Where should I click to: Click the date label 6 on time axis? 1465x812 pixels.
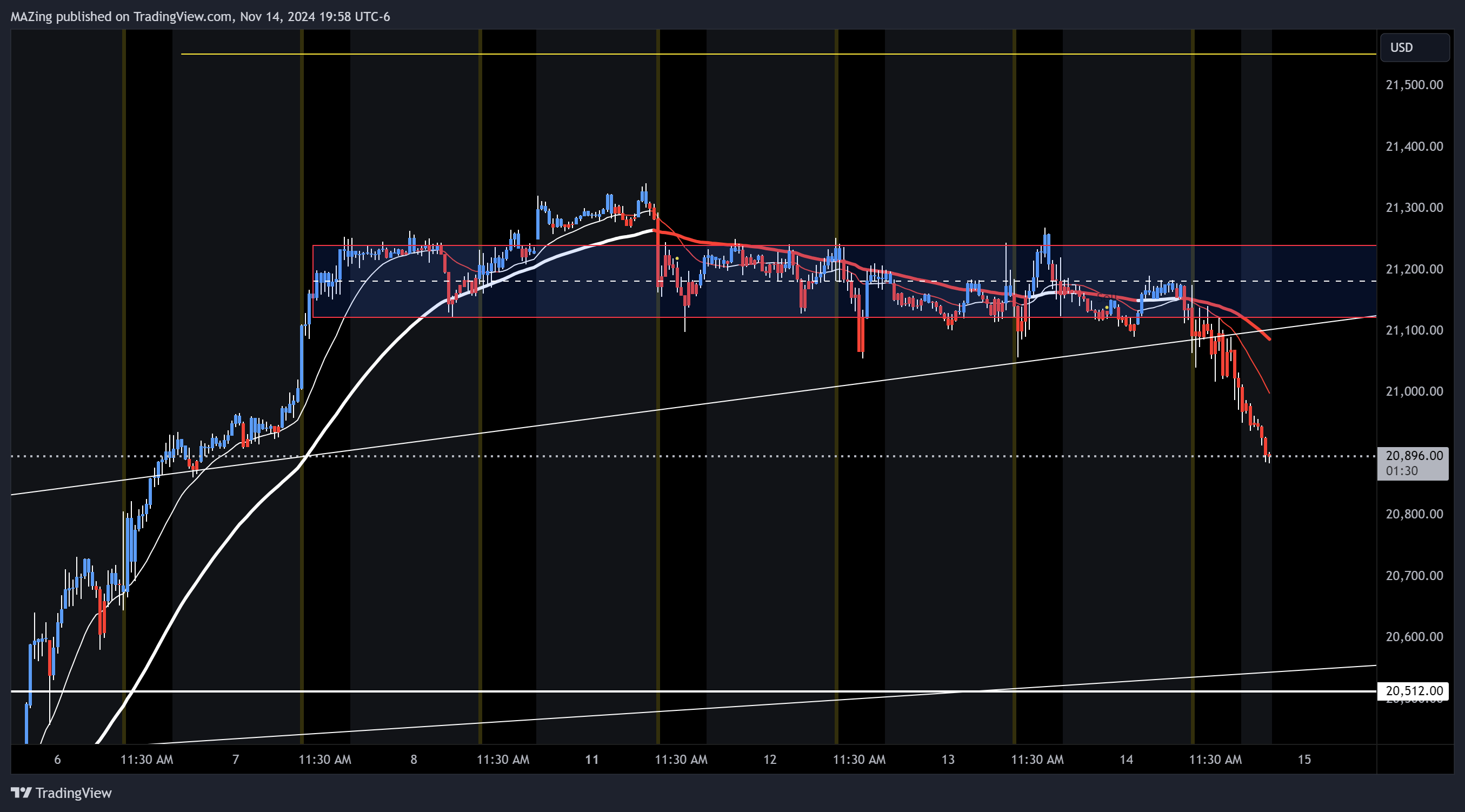point(57,759)
